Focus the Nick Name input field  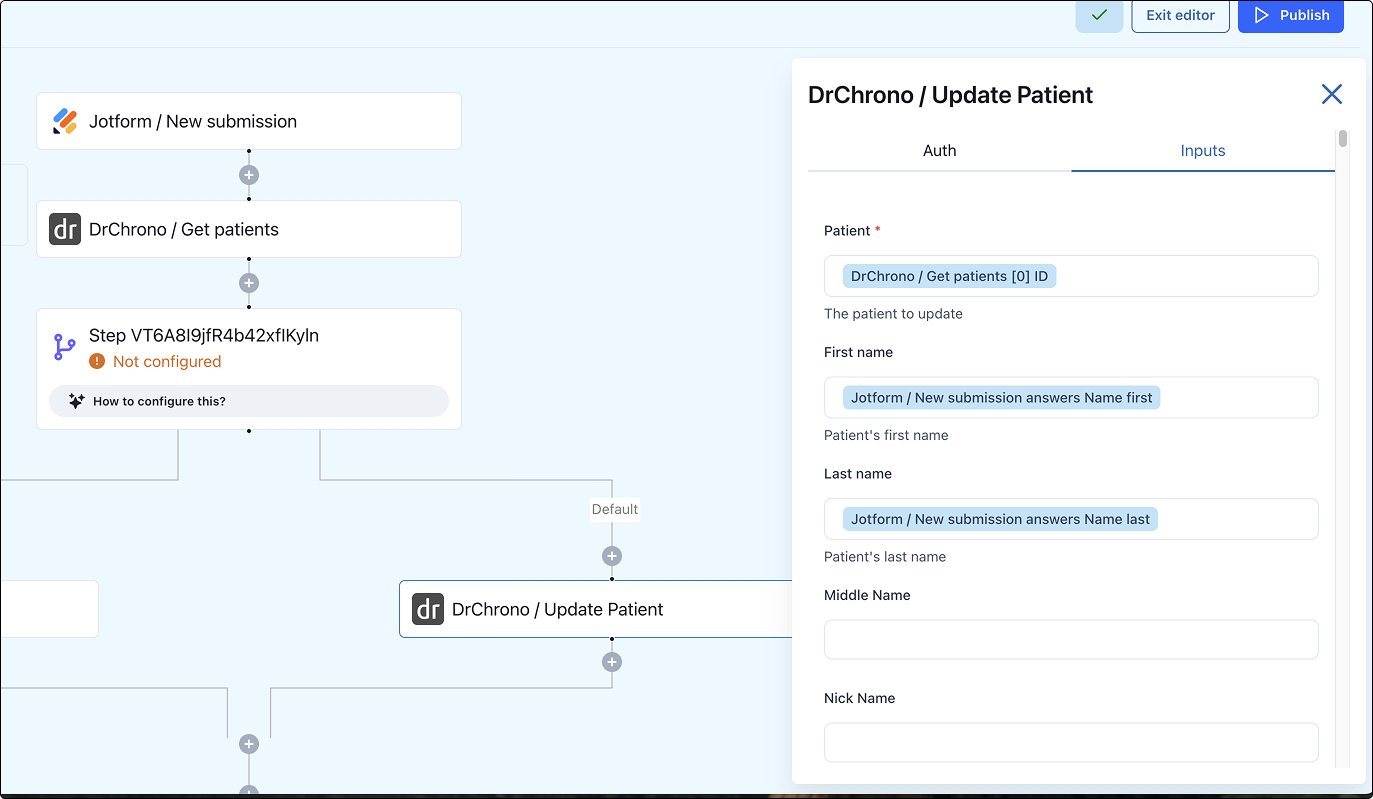[x=1070, y=743]
